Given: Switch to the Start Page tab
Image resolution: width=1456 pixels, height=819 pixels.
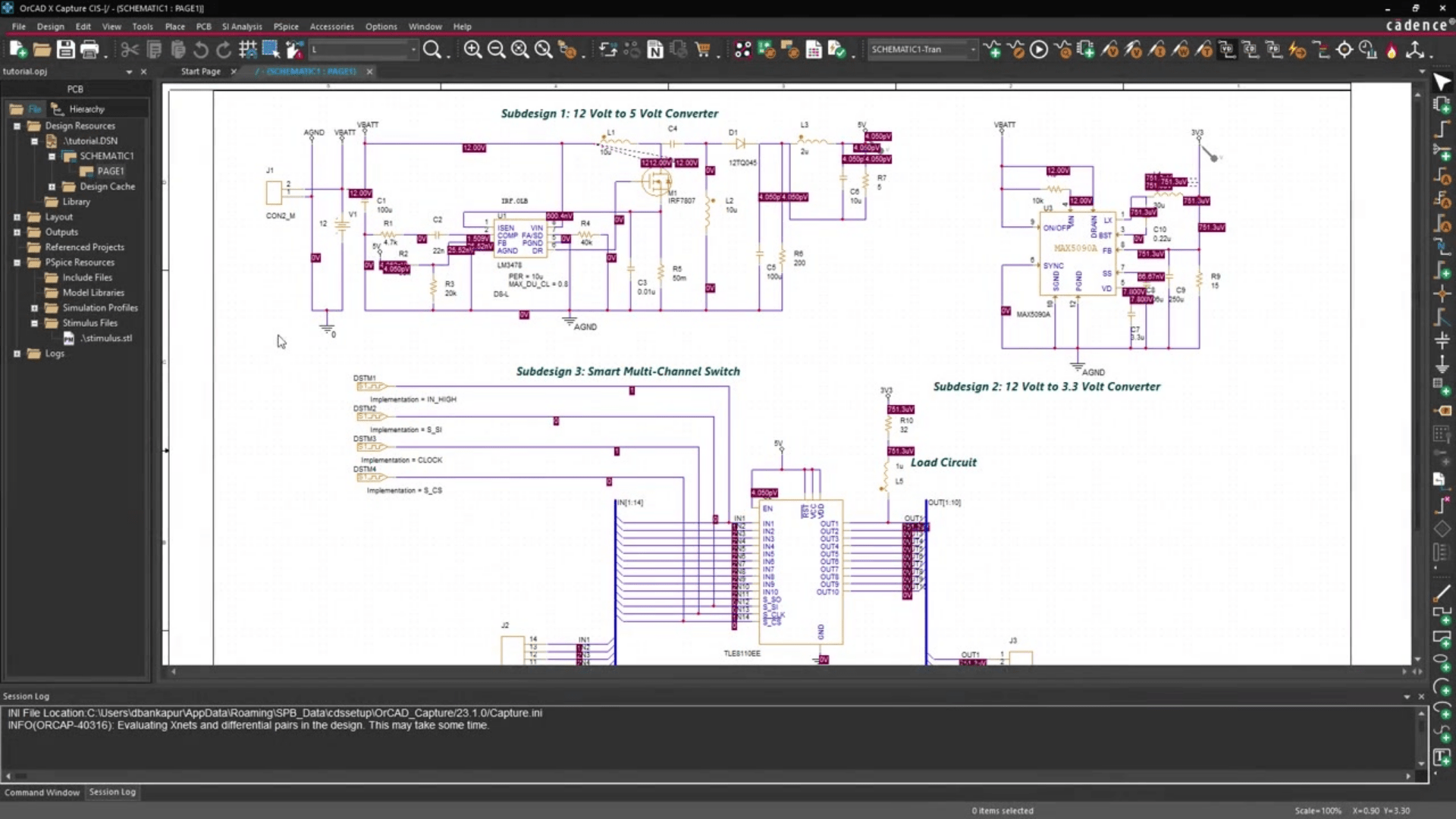Looking at the screenshot, I should tap(200, 71).
